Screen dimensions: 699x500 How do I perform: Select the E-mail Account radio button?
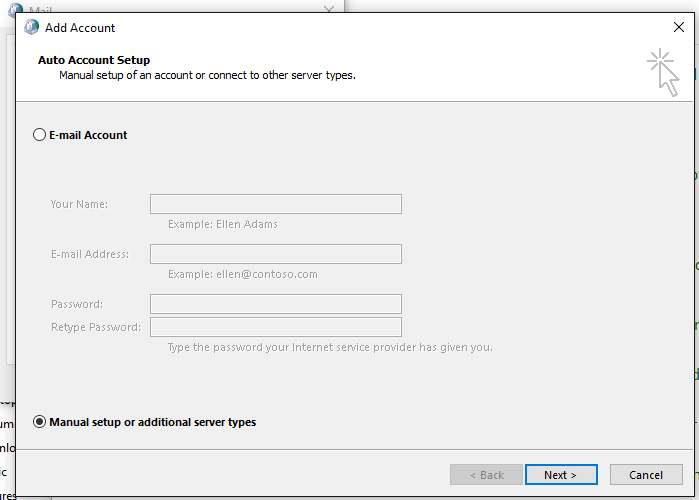(40, 135)
